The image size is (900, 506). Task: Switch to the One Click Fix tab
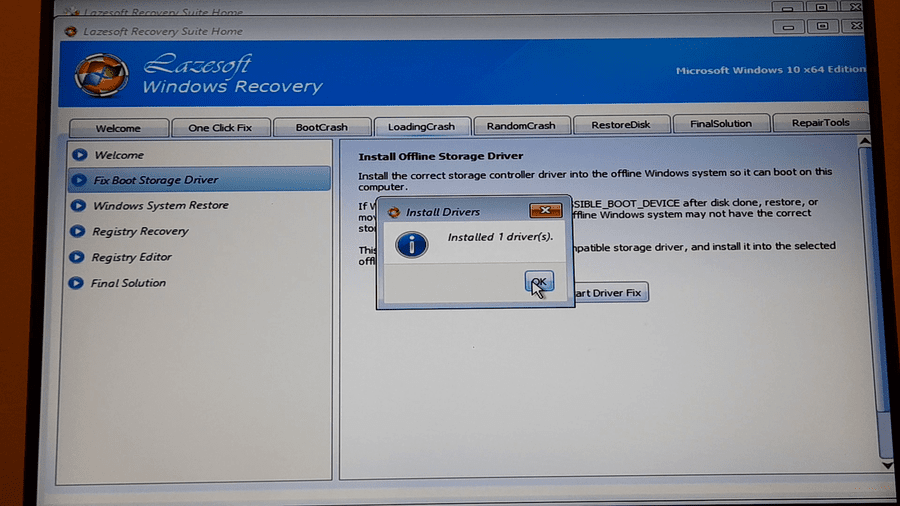point(220,127)
